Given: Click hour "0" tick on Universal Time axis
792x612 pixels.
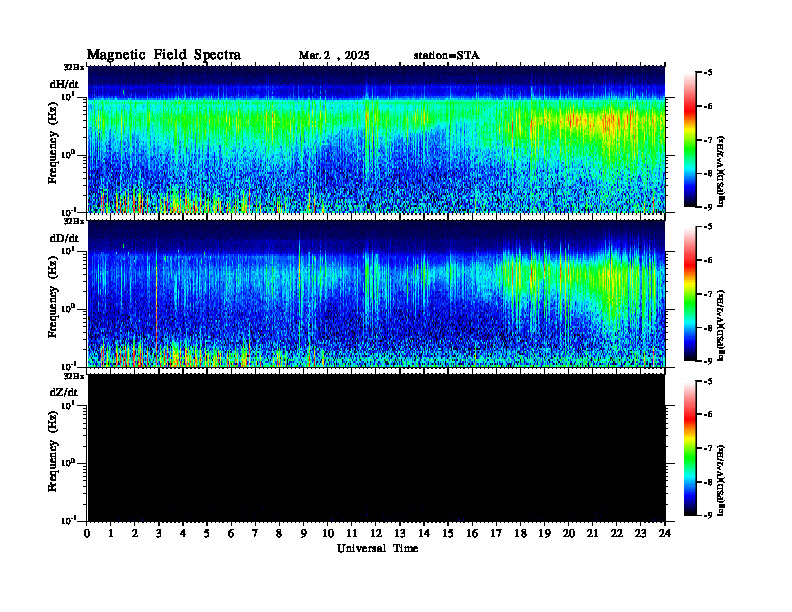Looking at the screenshot, I should coord(87,534).
